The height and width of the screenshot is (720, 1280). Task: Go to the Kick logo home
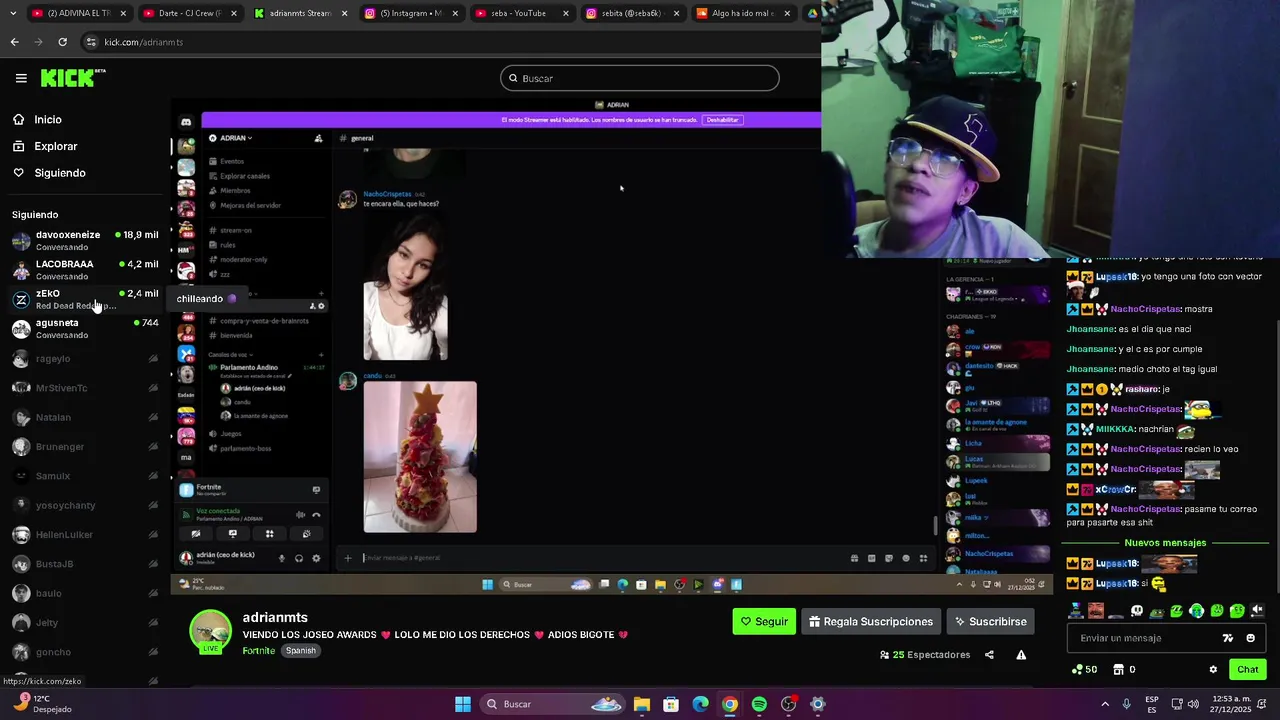[73, 78]
